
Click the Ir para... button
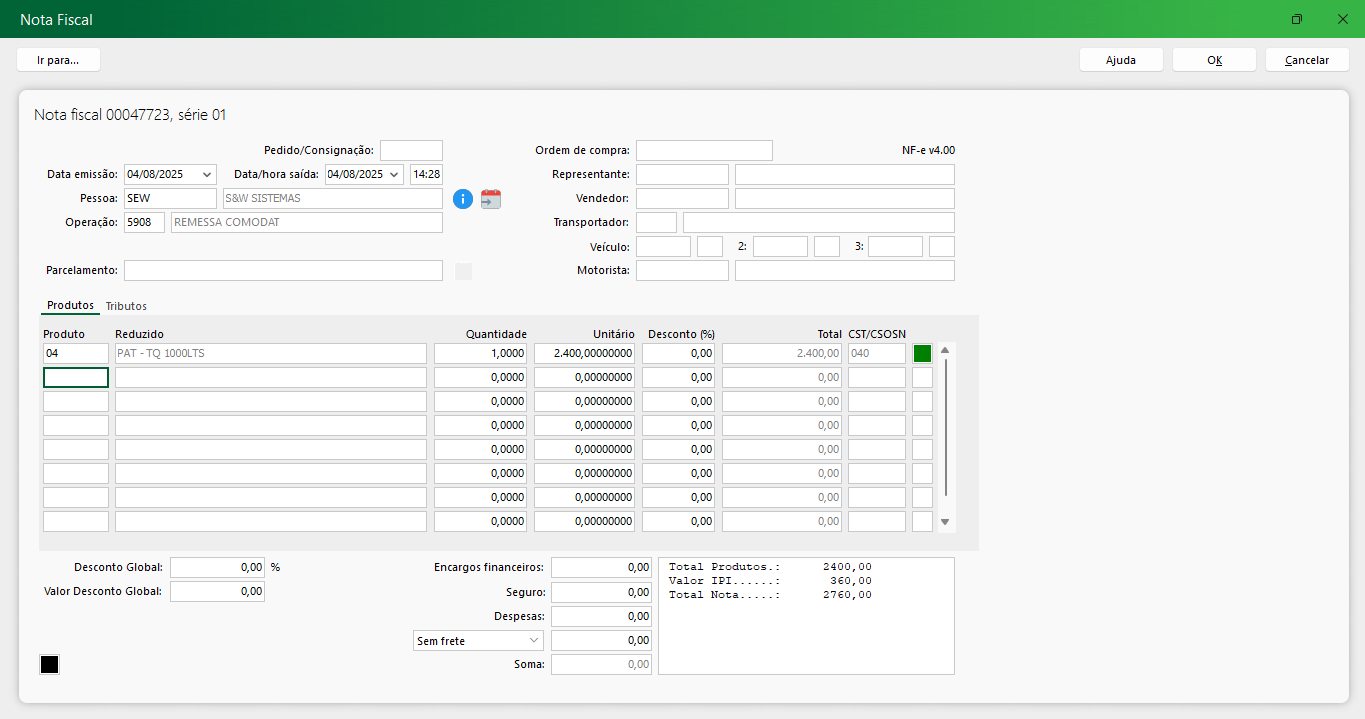[58, 60]
